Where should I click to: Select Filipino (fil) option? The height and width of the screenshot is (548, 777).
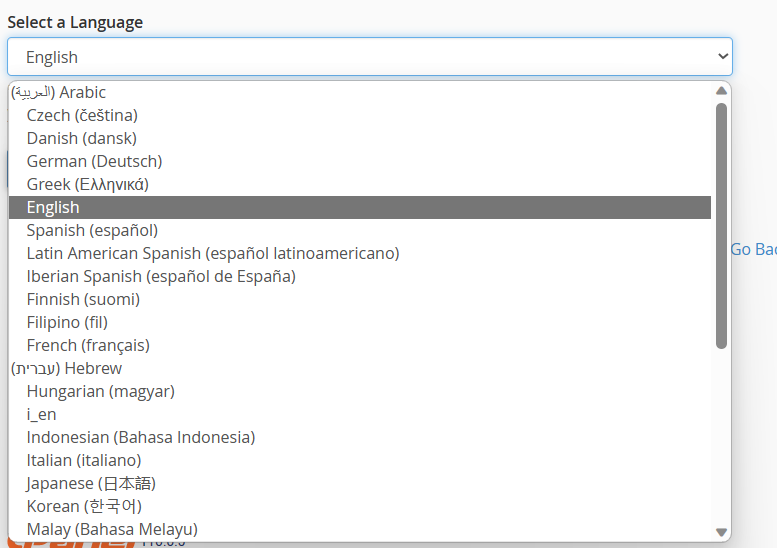pos(67,322)
